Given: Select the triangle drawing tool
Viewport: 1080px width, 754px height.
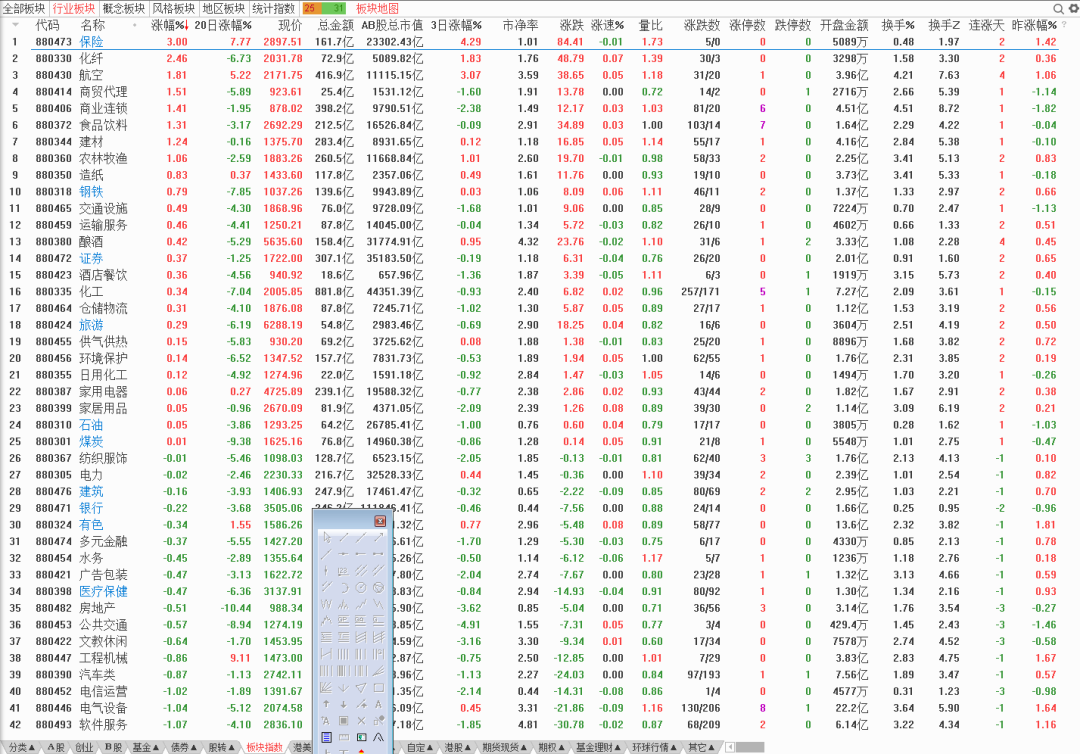Looking at the screenshot, I should 361,687.
